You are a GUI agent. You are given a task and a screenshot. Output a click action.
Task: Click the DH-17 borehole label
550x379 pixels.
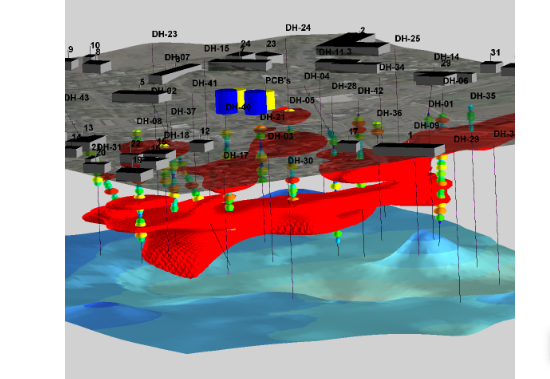(236, 155)
